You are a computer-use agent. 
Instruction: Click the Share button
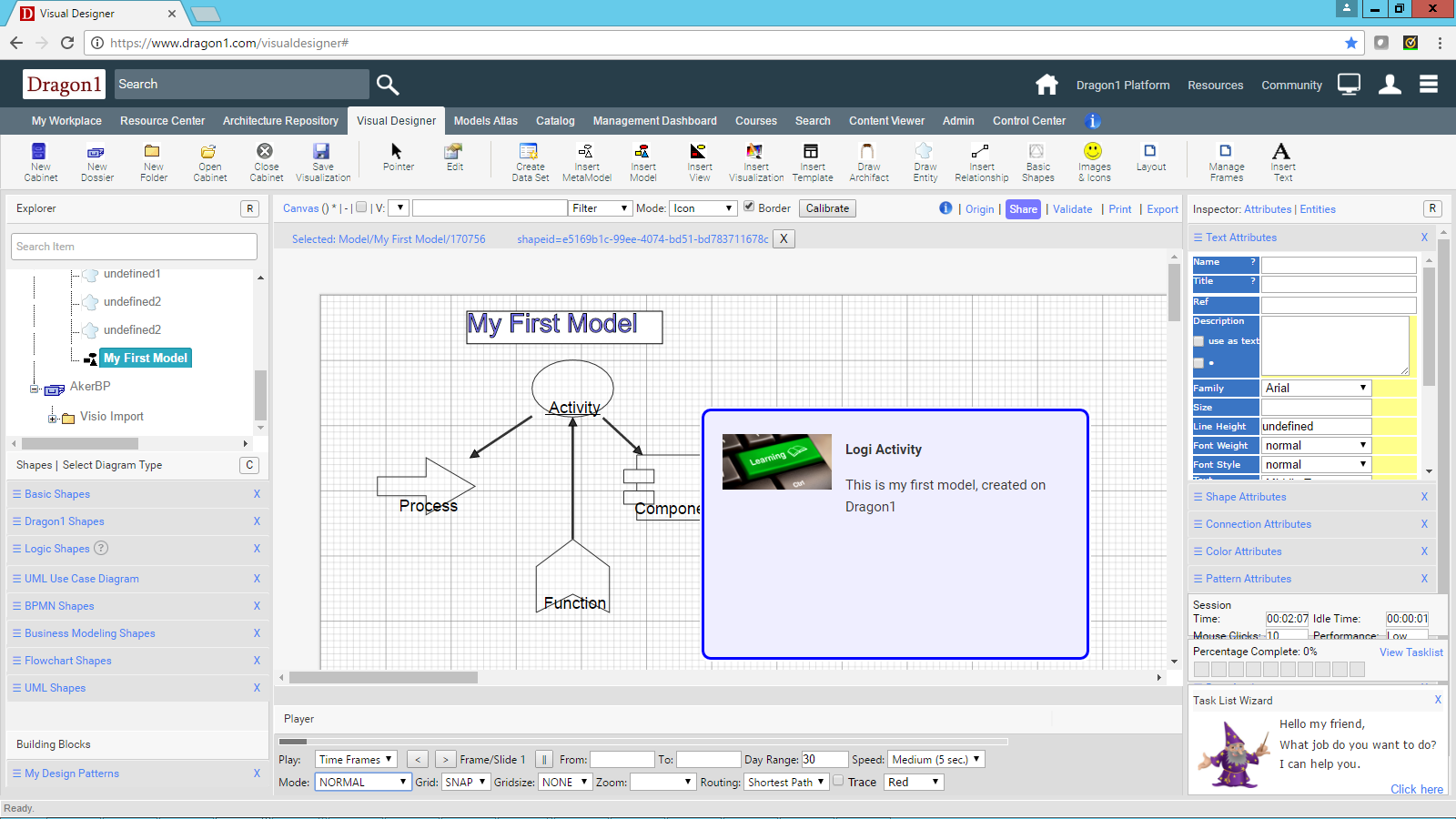pyautogui.click(x=1023, y=209)
